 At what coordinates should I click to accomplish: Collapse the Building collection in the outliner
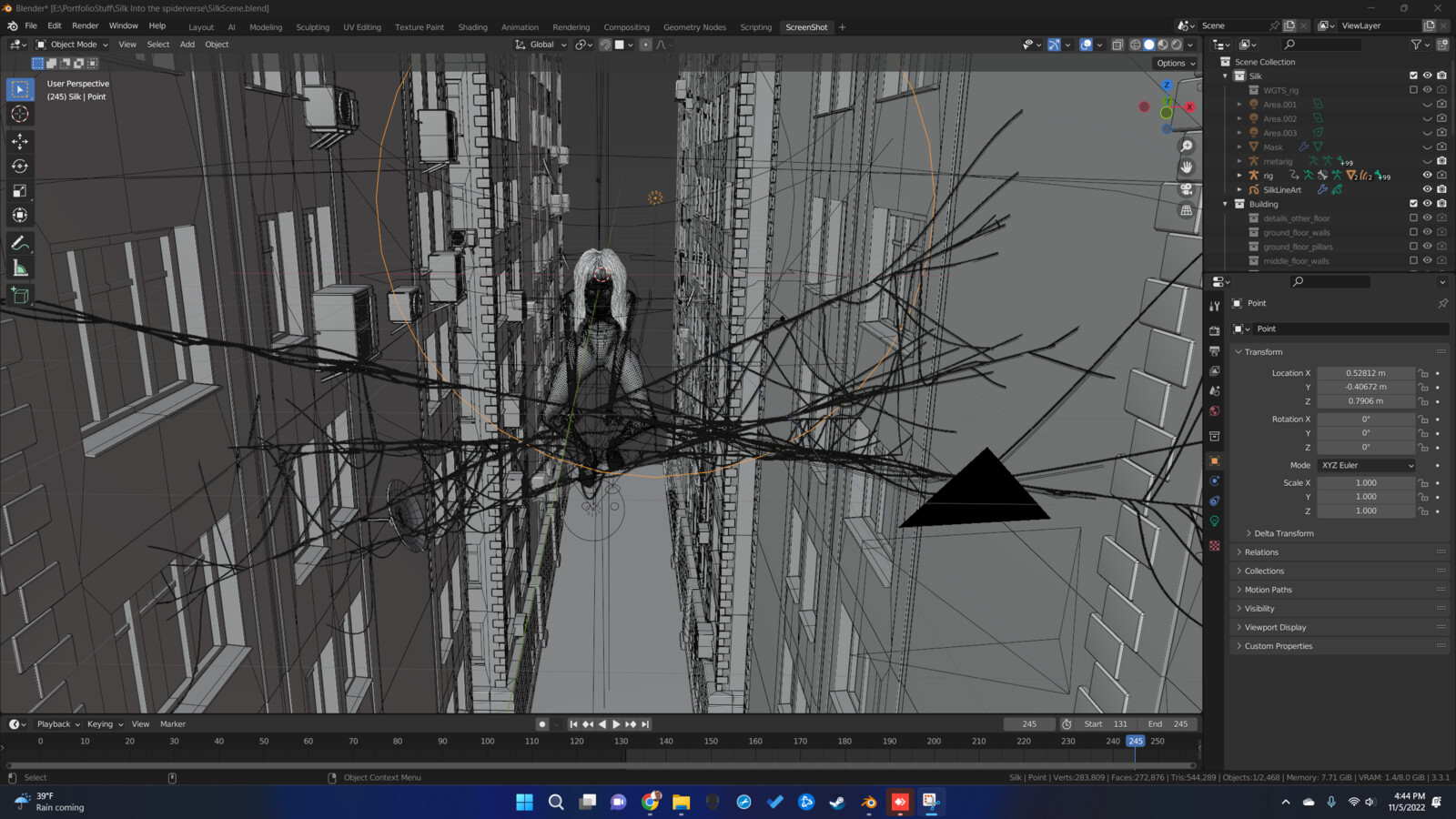[x=1225, y=204]
